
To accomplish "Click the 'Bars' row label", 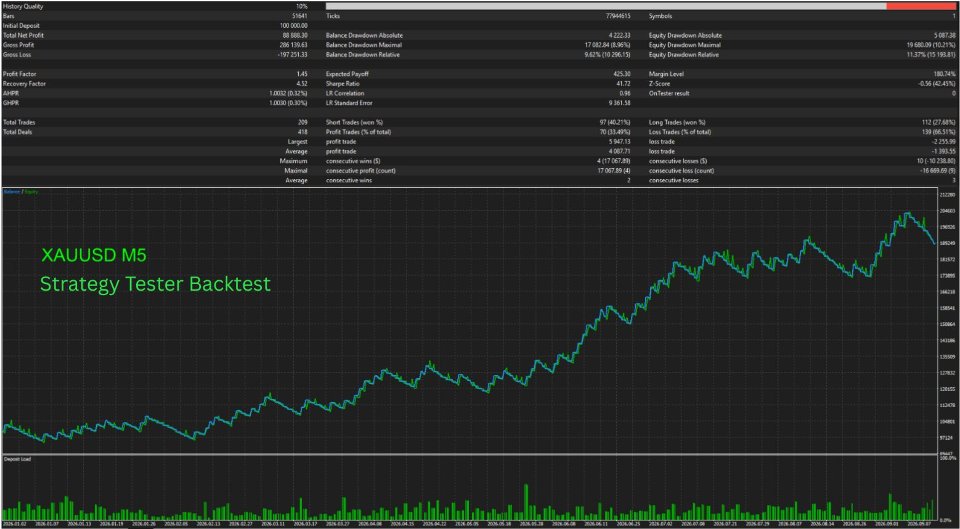I will click(x=9, y=16).
